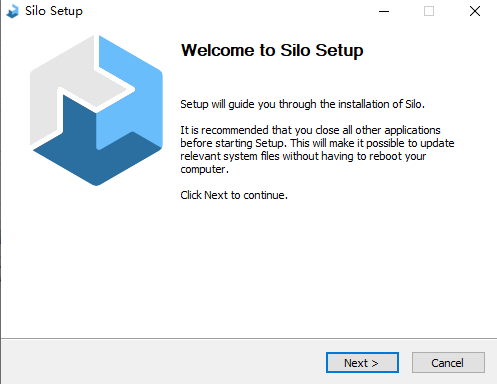Proceed with the Next > button
497x384 pixels.
[x=362, y=363]
